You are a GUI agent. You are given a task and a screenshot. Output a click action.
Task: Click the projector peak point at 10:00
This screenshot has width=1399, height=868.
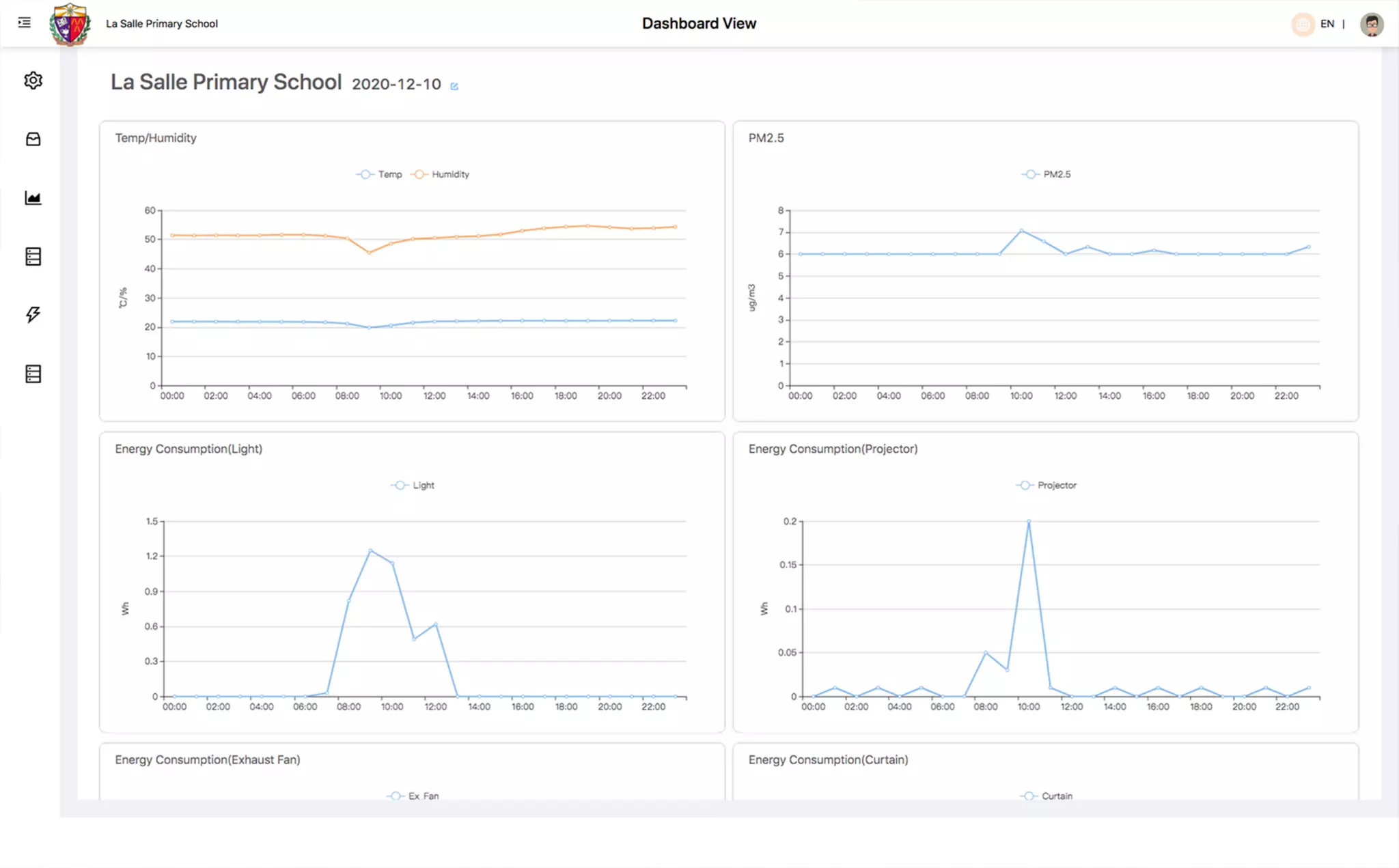[1029, 522]
